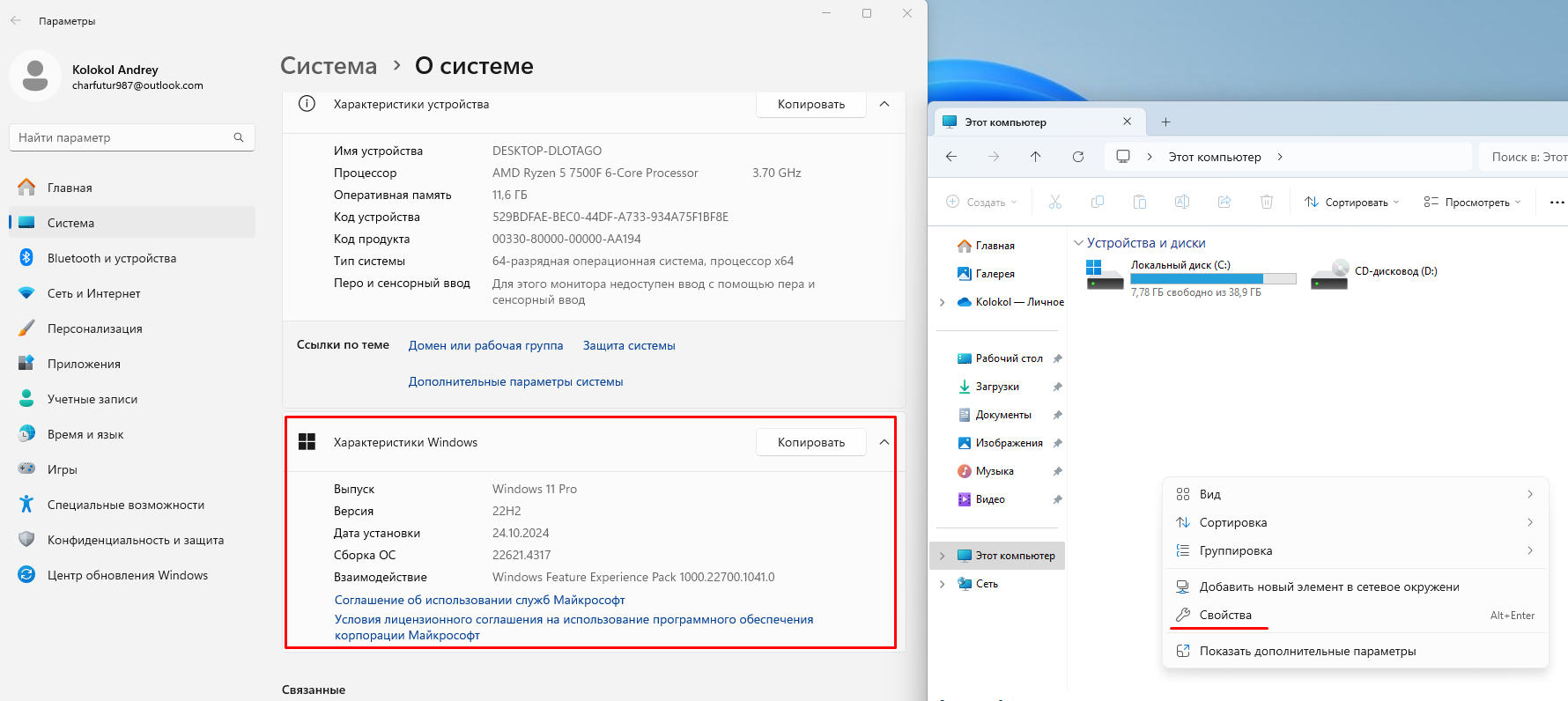The width and height of the screenshot is (1568, 701).
Task: Select Downloads folder in navigation pane
Action: [997, 387]
